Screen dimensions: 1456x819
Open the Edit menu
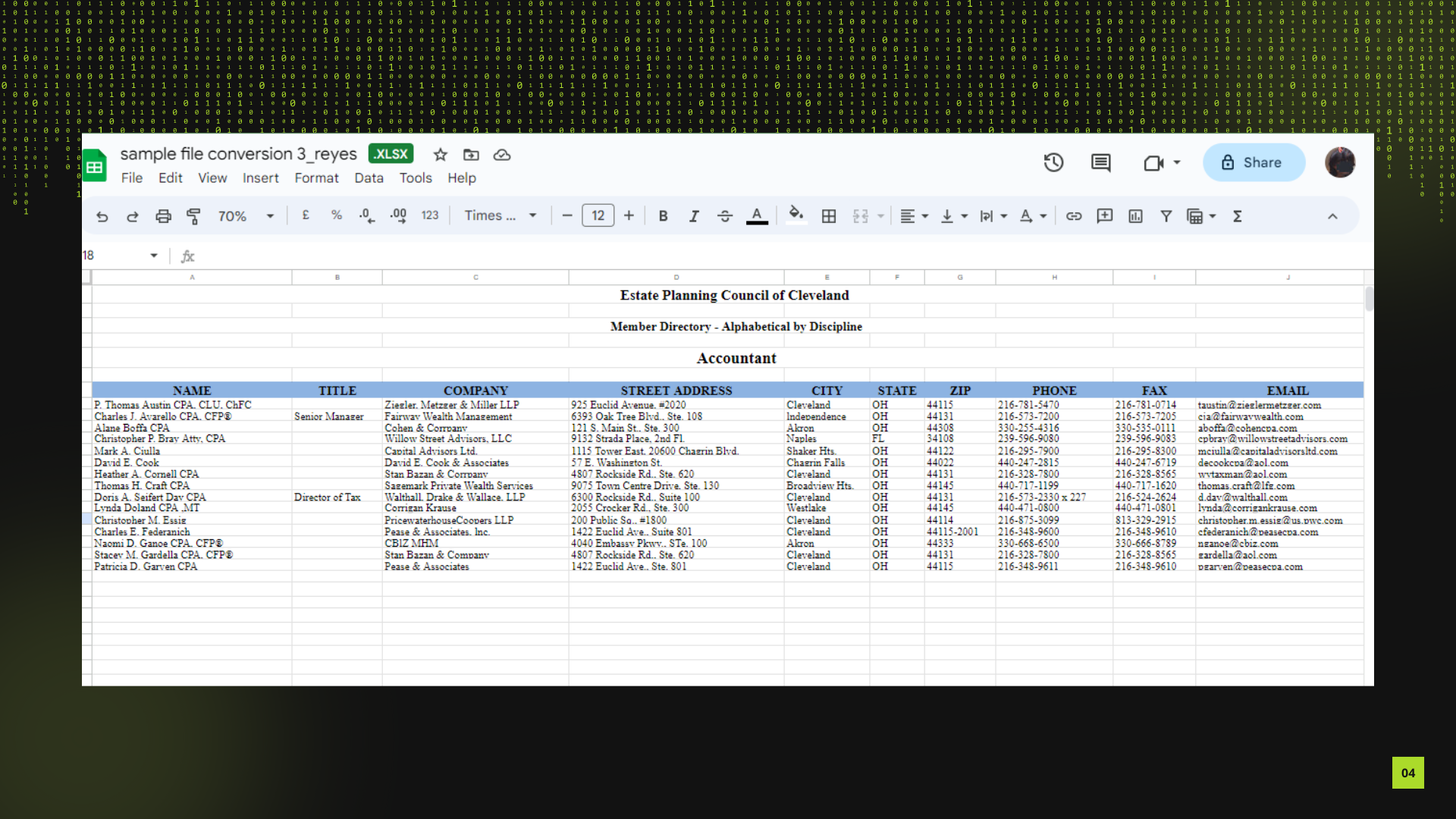[171, 178]
